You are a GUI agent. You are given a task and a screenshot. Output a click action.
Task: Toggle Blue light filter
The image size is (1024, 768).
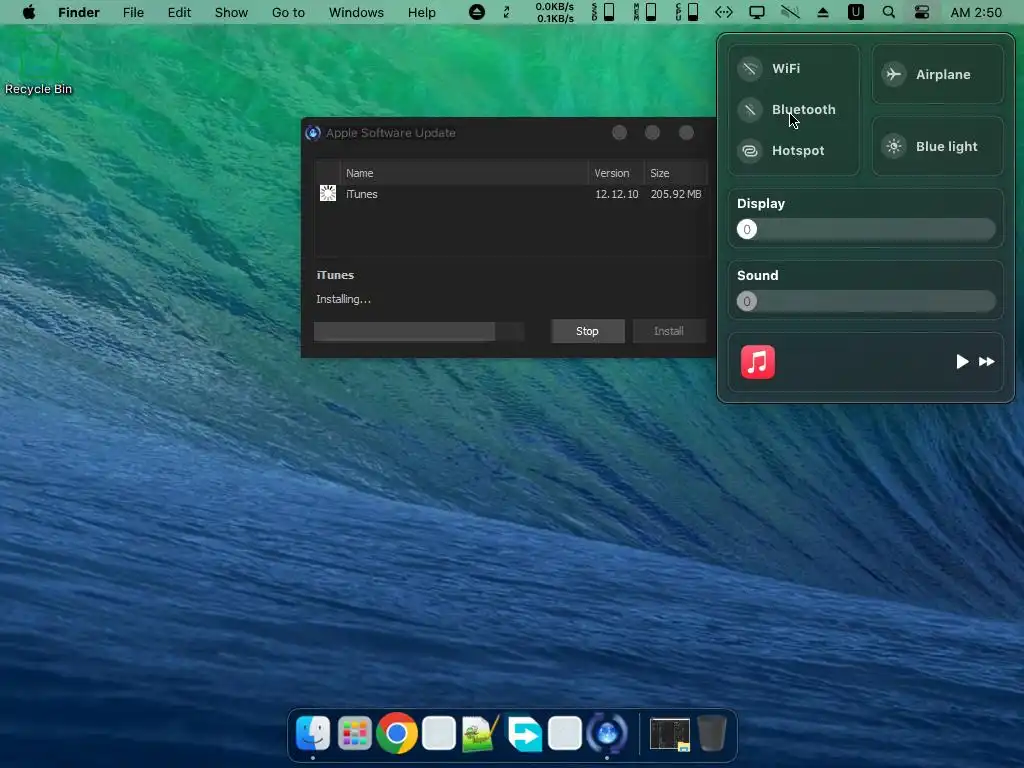pos(937,146)
